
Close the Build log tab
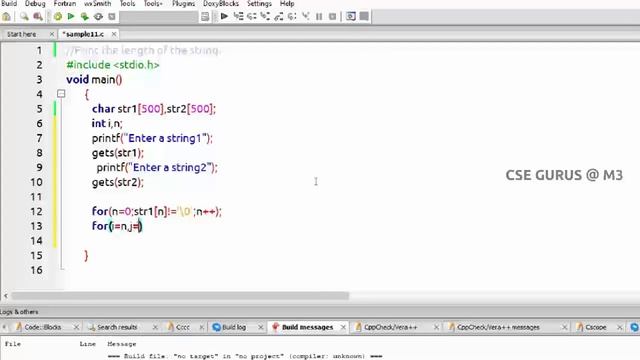click(x=260, y=327)
